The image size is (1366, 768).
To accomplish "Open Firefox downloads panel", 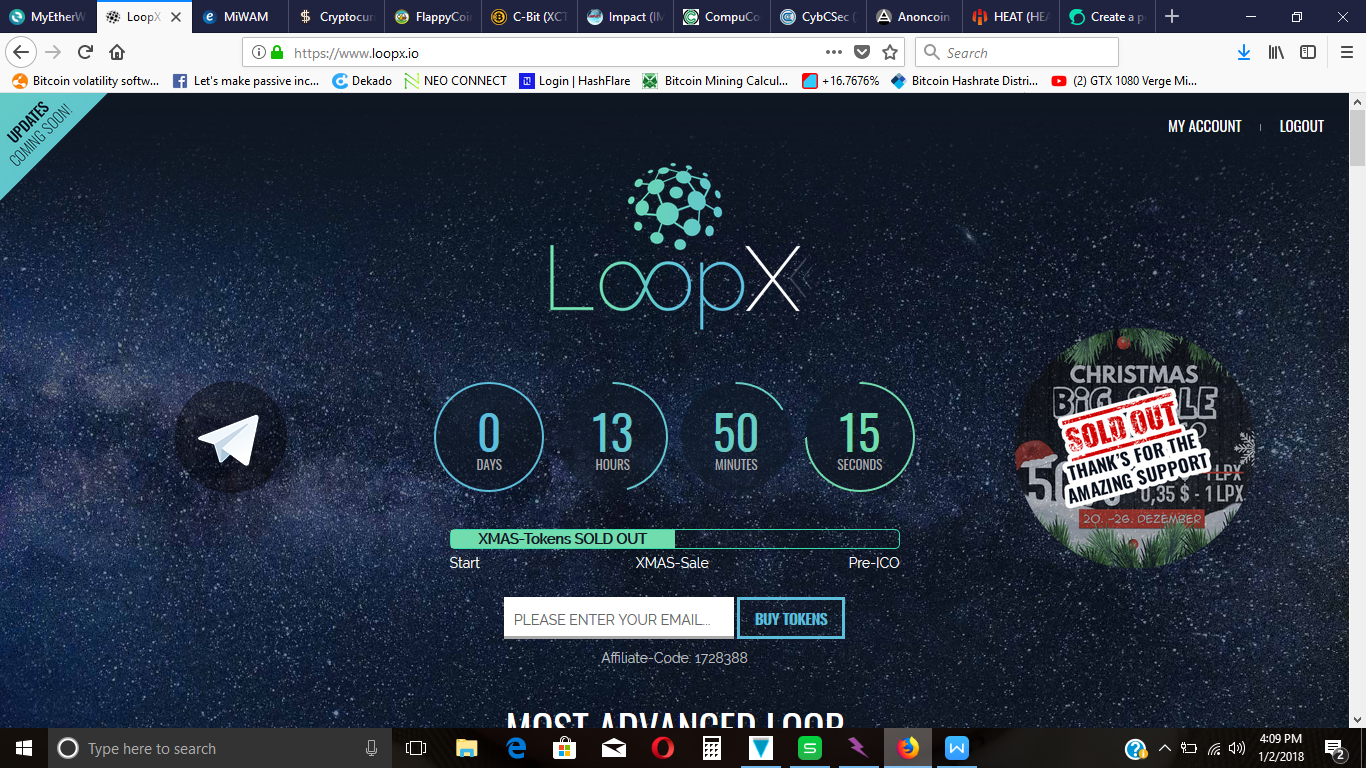I will (x=1244, y=53).
